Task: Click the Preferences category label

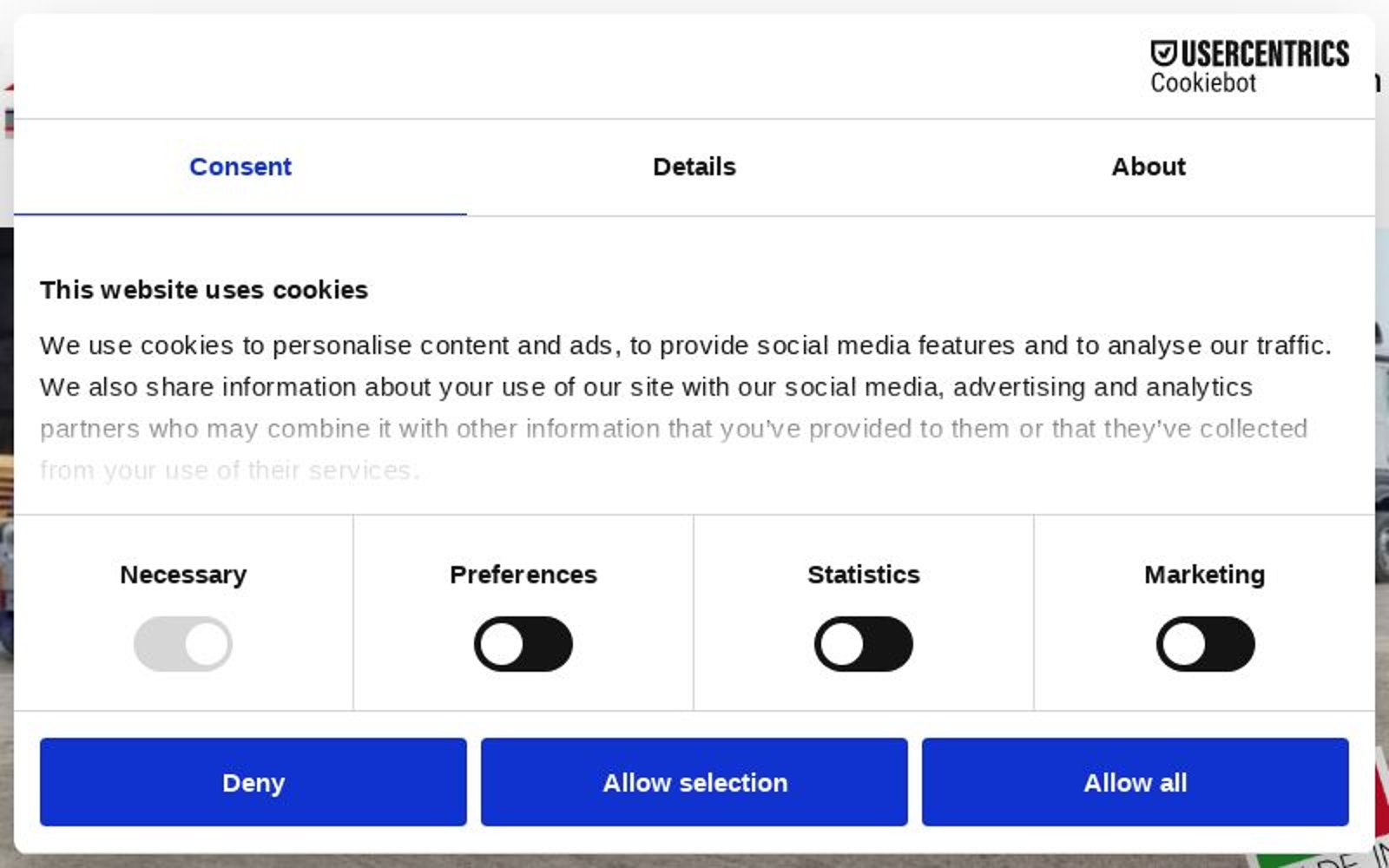Action: pyautogui.click(x=523, y=575)
